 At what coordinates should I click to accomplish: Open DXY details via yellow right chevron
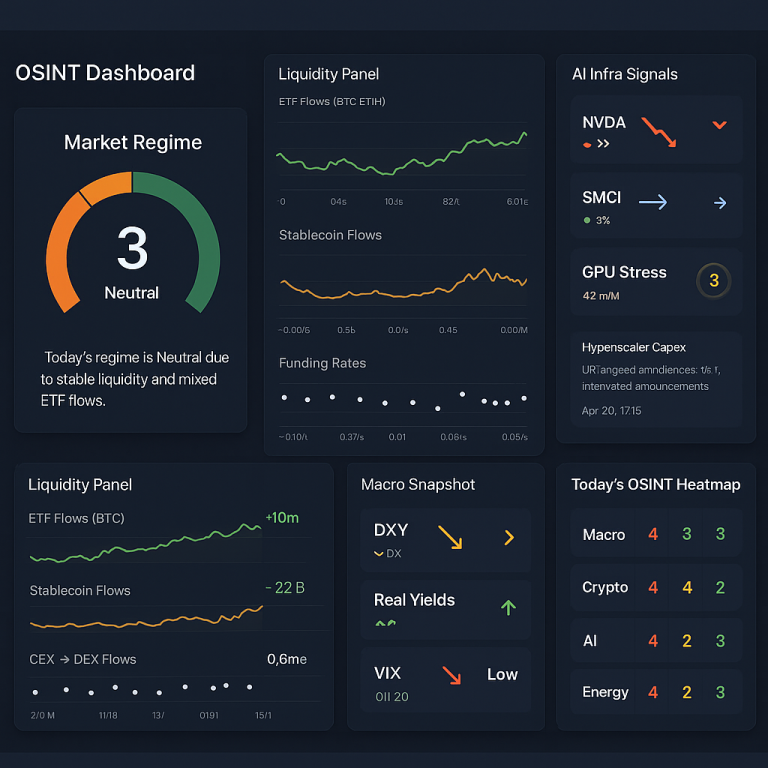click(508, 538)
